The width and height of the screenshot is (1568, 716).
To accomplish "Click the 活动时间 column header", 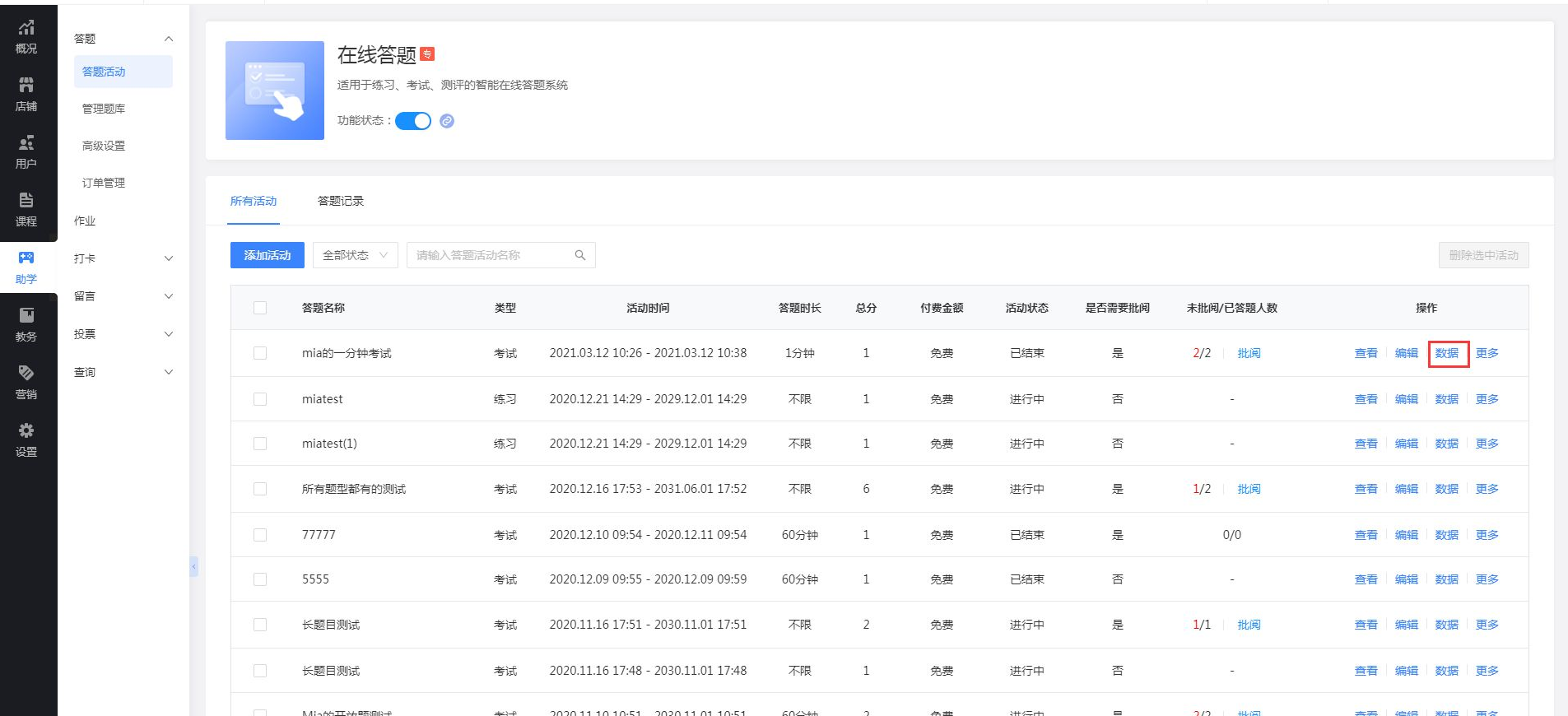I will [648, 308].
